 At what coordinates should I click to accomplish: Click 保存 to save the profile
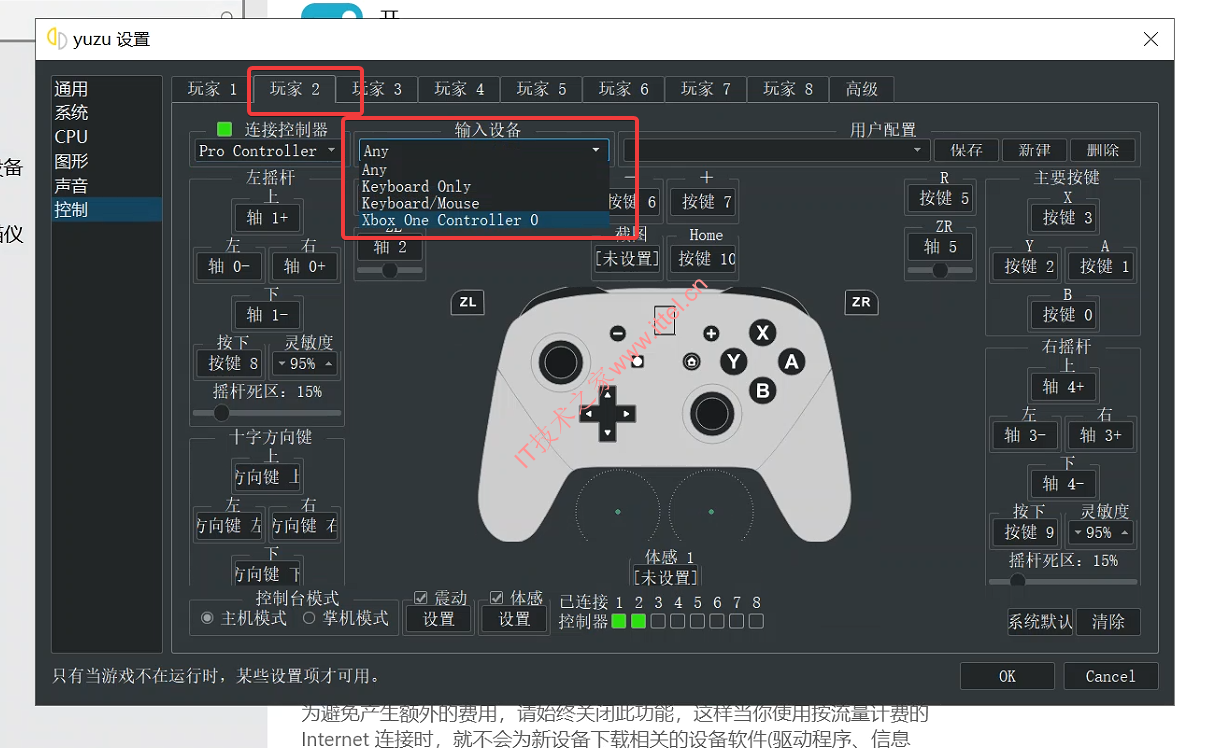tap(966, 151)
